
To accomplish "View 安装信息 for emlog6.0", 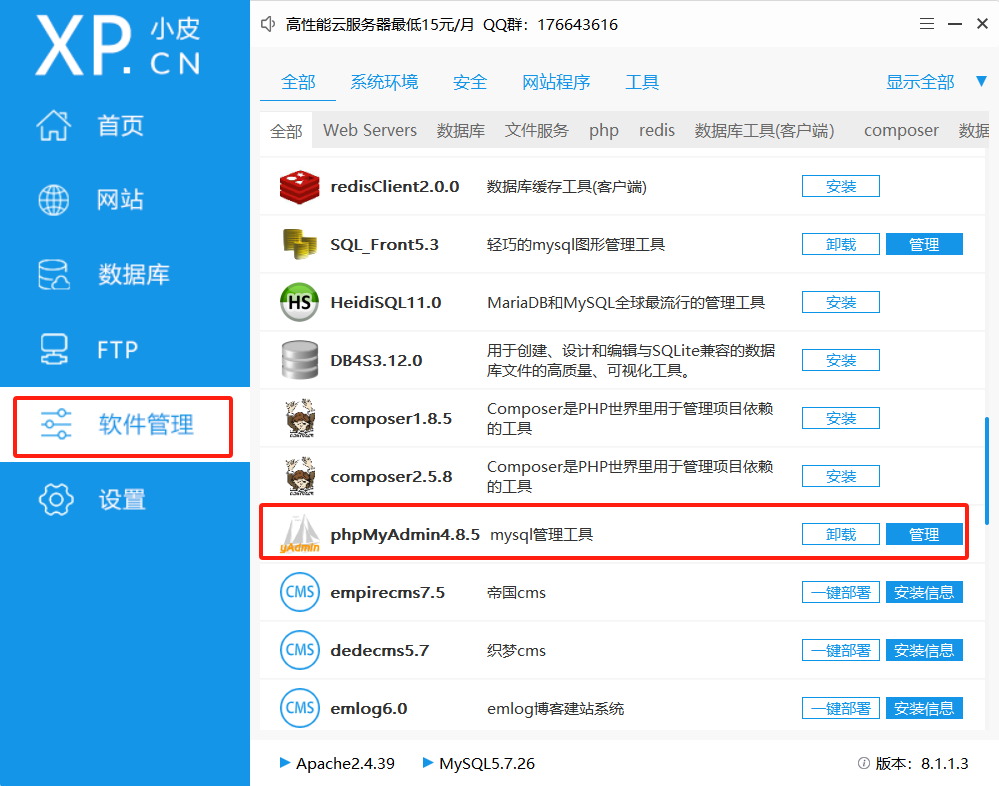I will tap(924, 708).
